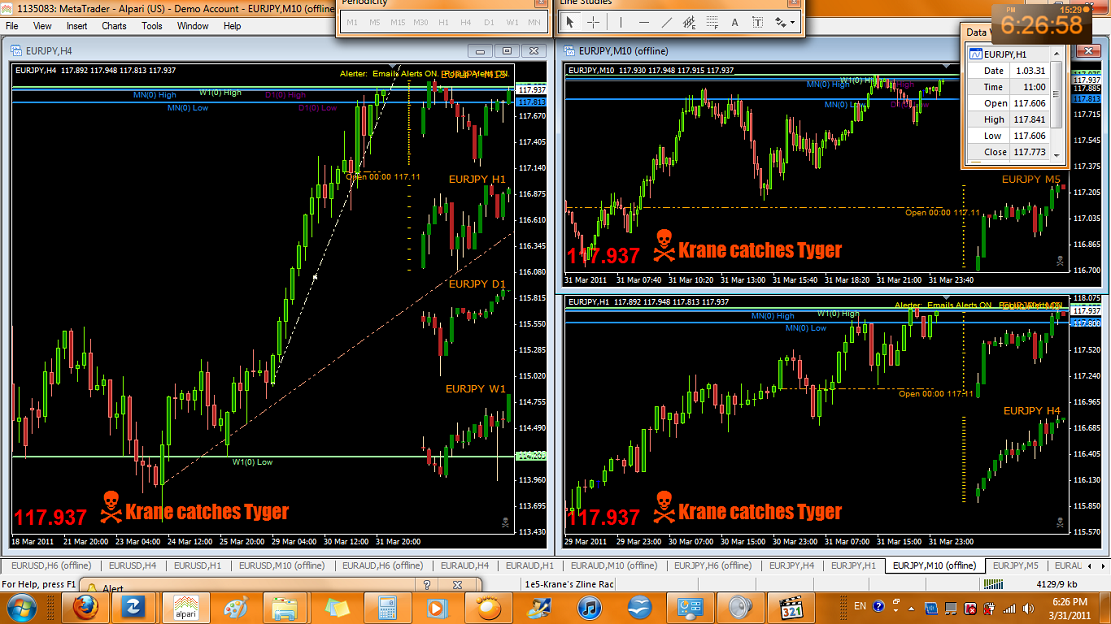The height and width of the screenshot is (624, 1111).
Task: Click the EURJPY,M10 (offline) chart window icon
Action: (x=569, y=51)
